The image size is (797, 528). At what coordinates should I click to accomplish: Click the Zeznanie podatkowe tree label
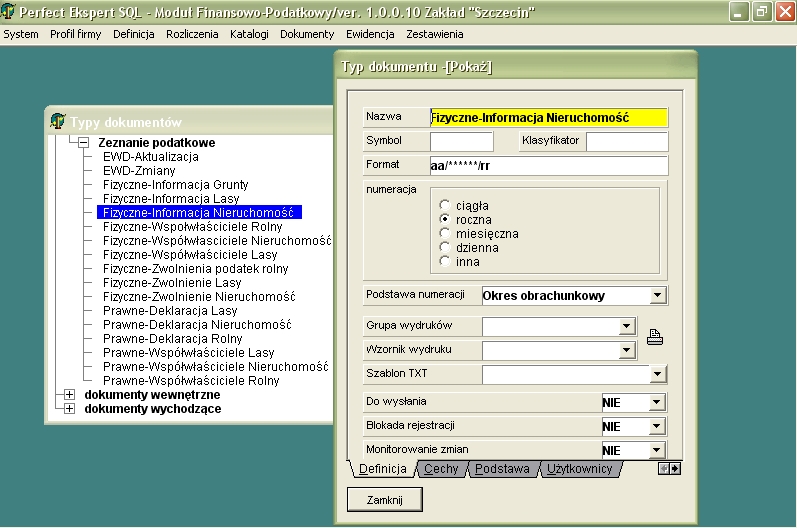coord(157,143)
